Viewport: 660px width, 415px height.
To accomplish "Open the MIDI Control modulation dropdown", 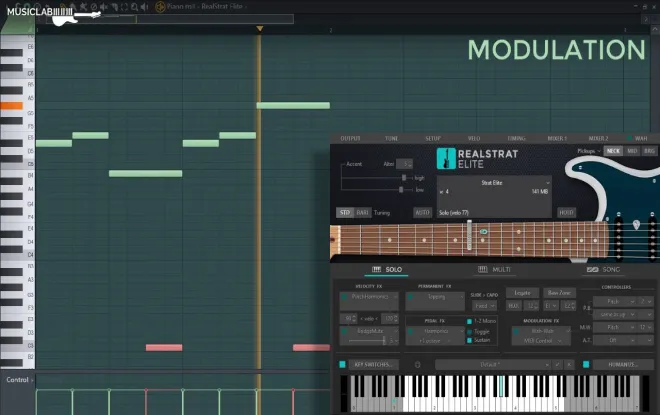I will pyautogui.click(x=541, y=341).
